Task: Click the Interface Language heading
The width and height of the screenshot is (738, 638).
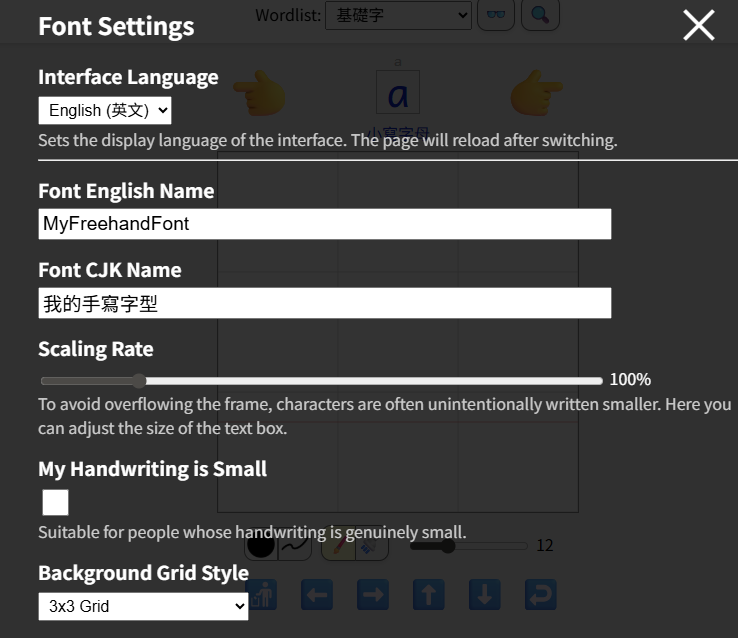Action: pyautogui.click(x=128, y=77)
